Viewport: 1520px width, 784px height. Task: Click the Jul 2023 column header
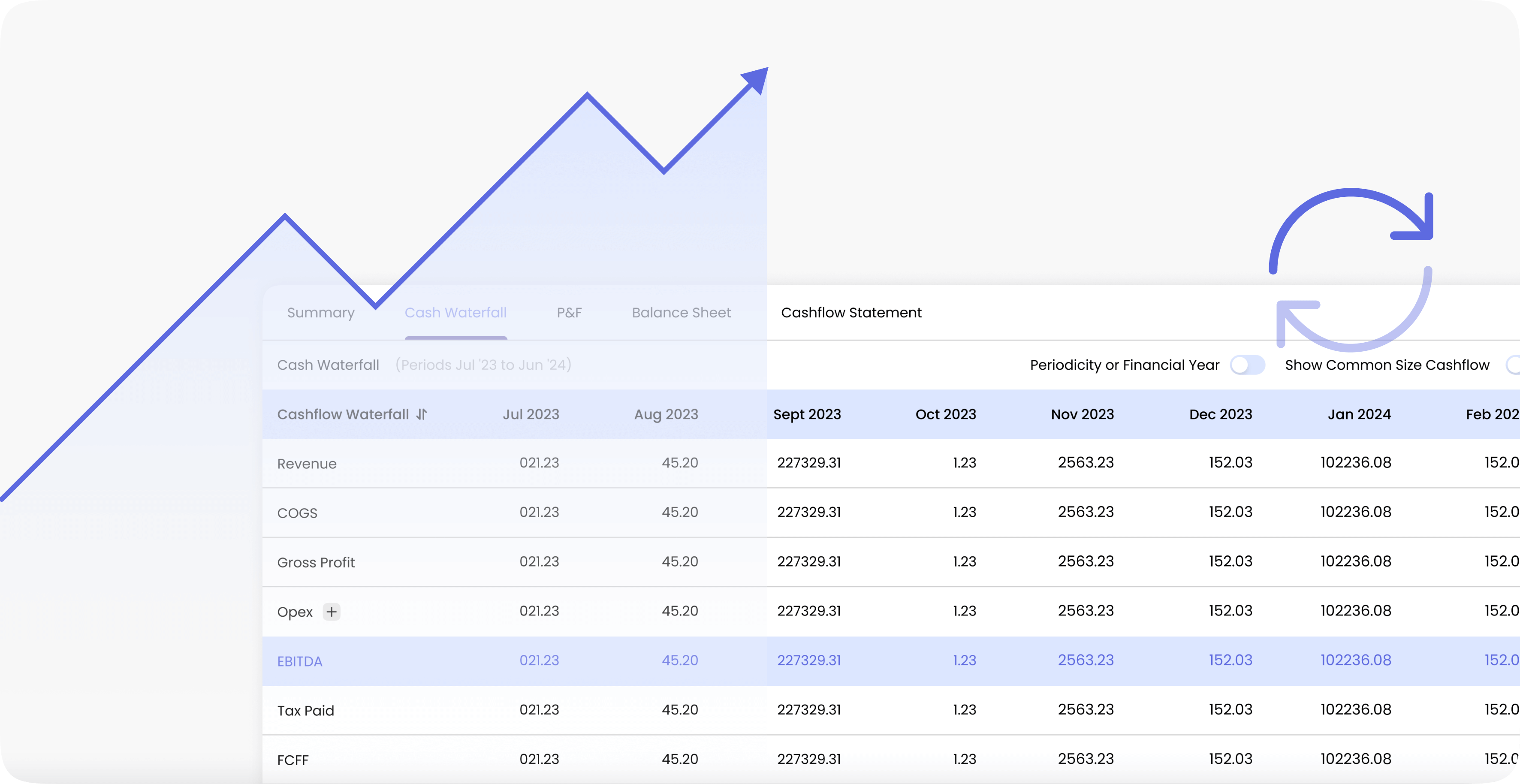click(531, 415)
